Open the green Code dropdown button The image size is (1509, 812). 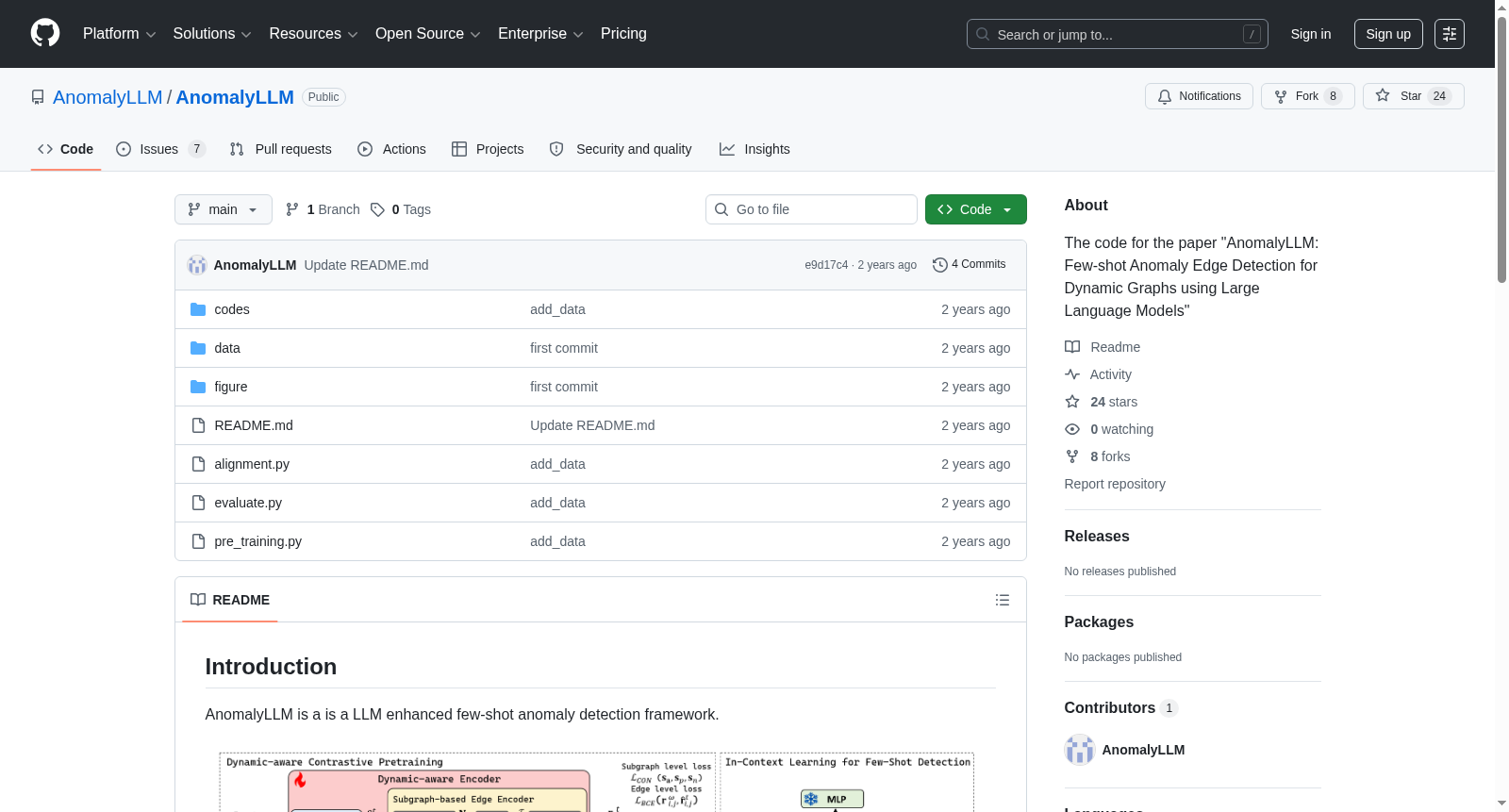click(976, 209)
